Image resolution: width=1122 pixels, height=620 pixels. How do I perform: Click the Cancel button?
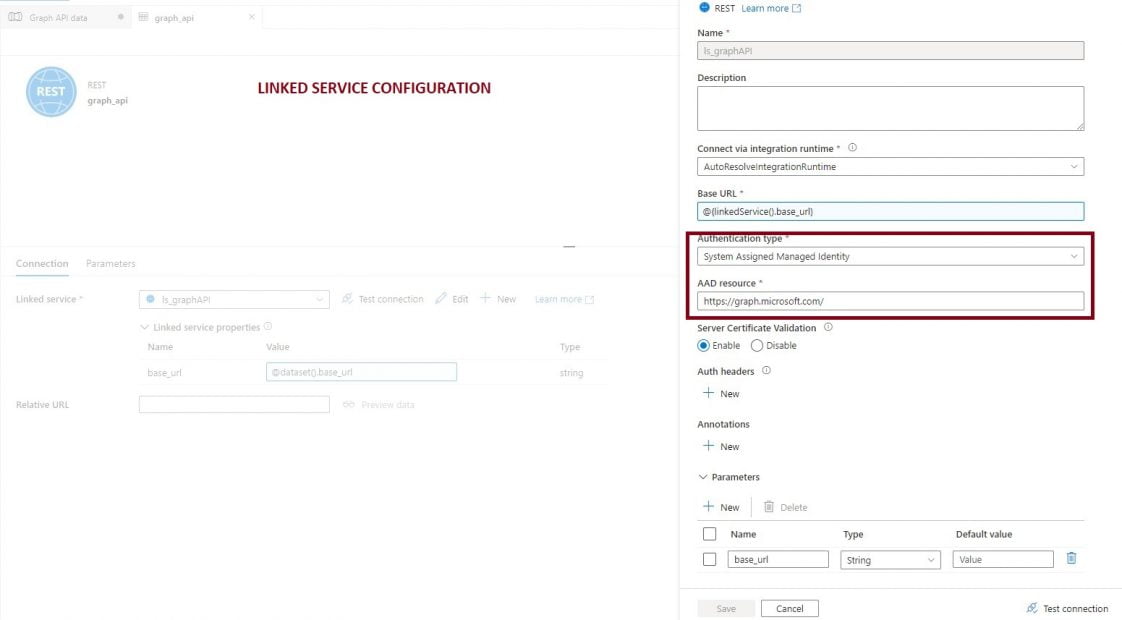tap(789, 608)
